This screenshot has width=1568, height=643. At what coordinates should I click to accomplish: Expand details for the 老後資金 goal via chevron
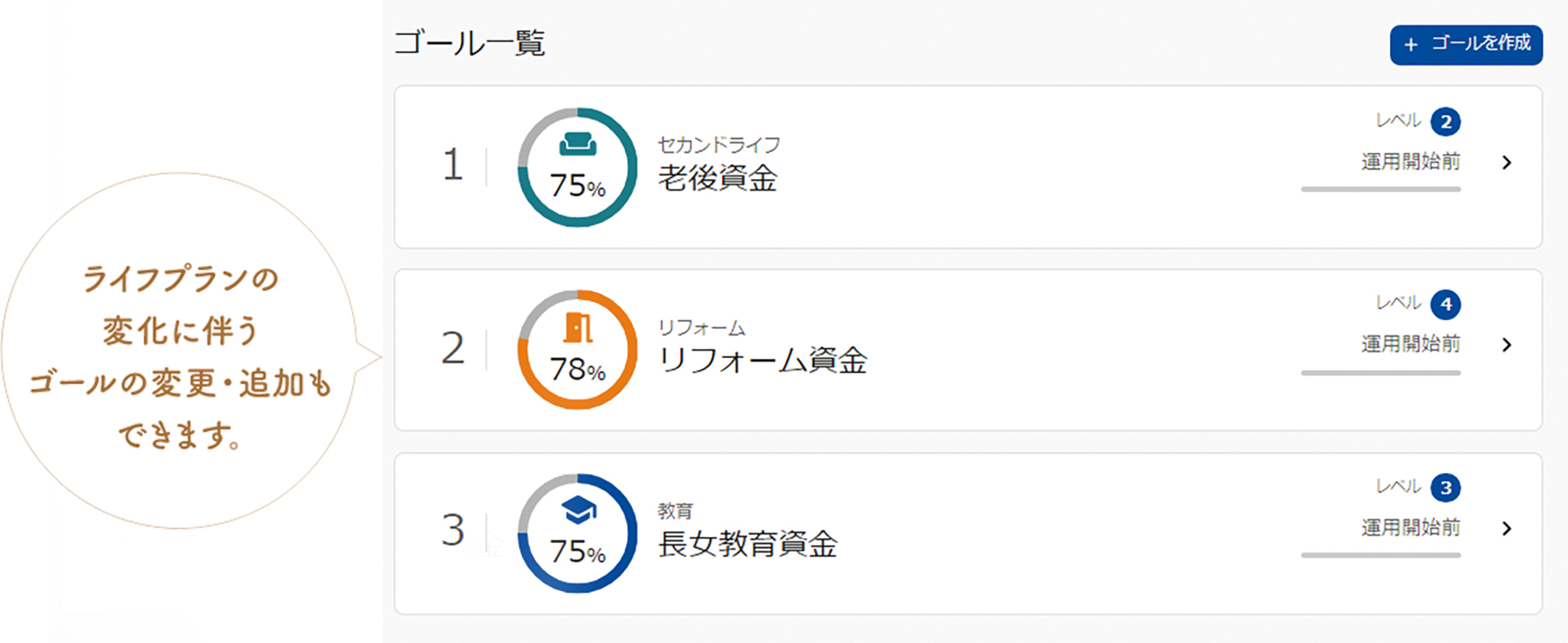pos(1506,162)
